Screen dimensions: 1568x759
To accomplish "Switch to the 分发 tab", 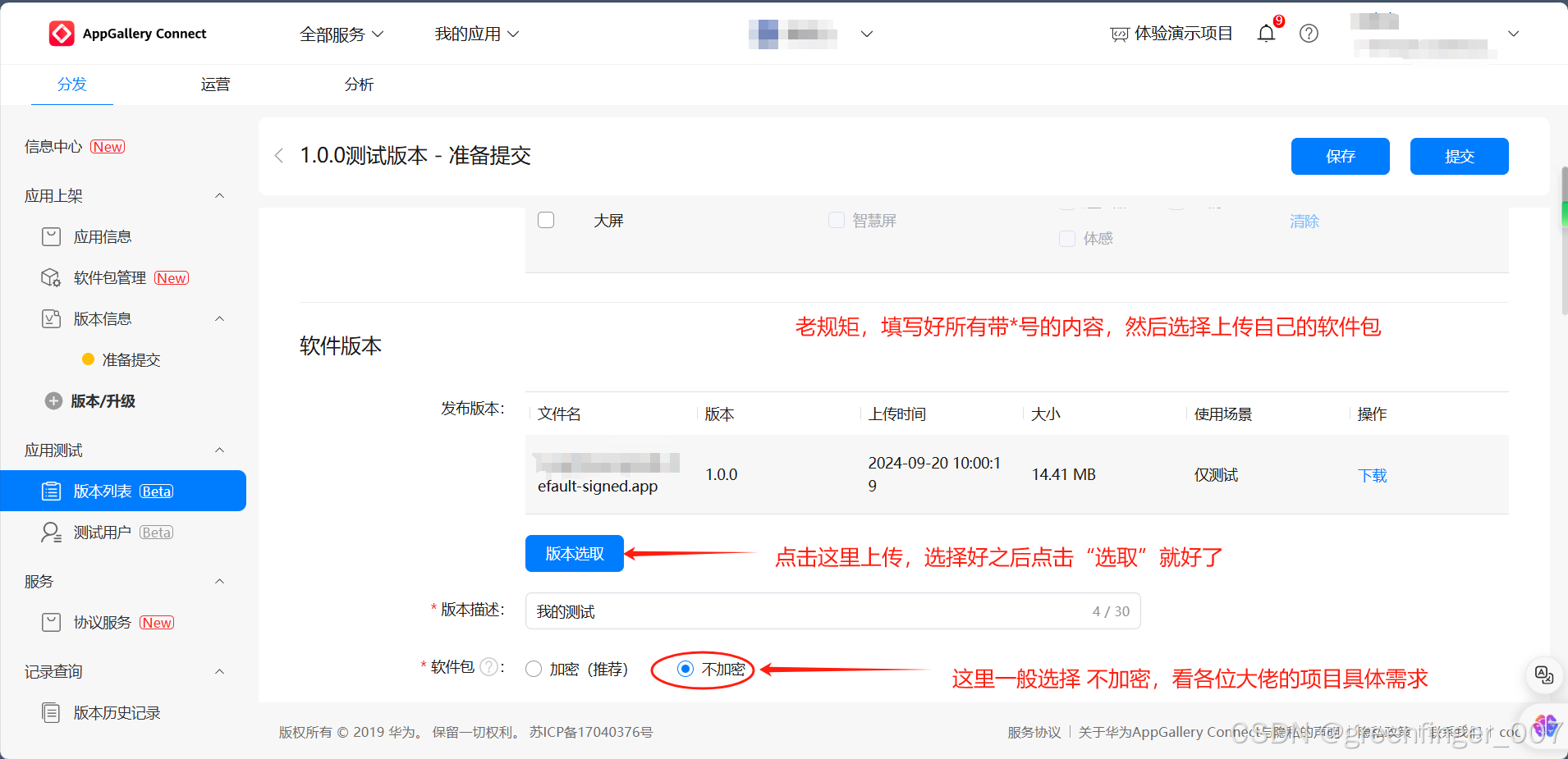I will pyautogui.click(x=72, y=85).
